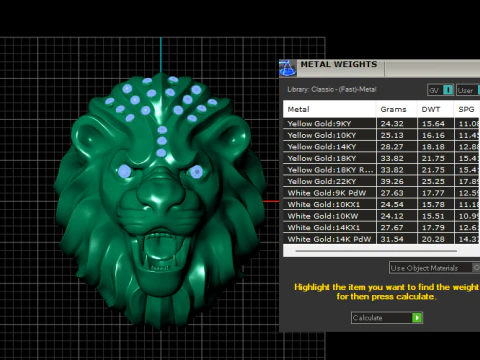Image resolution: width=480 pixels, height=360 pixels.
Task: Click the 25.13 grams value
Action: tap(392, 135)
